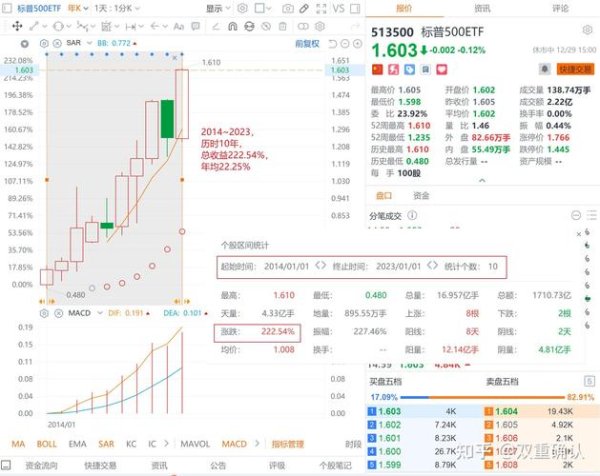This screenshot has height=476, width=600.
Task: Hide all drawings with the crossed-eye icon
Action: tap(266, 26)
